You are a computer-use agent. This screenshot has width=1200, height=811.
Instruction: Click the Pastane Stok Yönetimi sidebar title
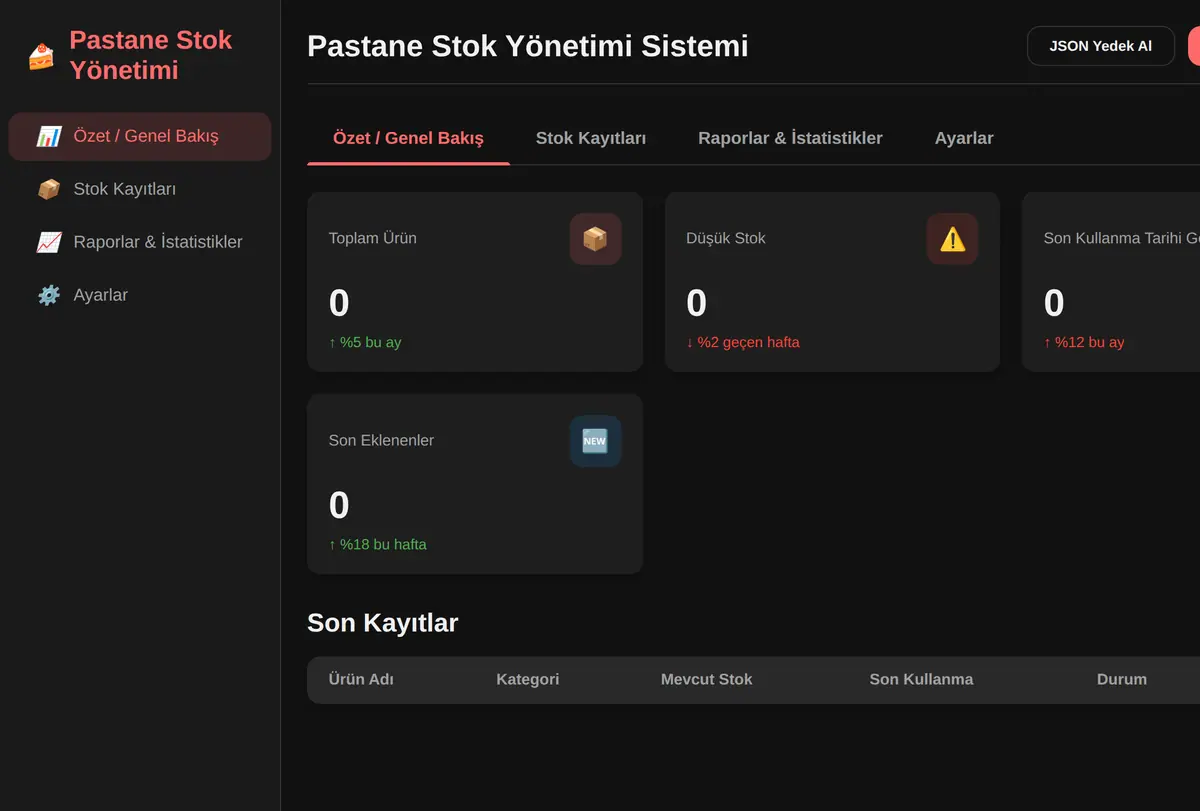pyautogui.click(x=151, y=55)
